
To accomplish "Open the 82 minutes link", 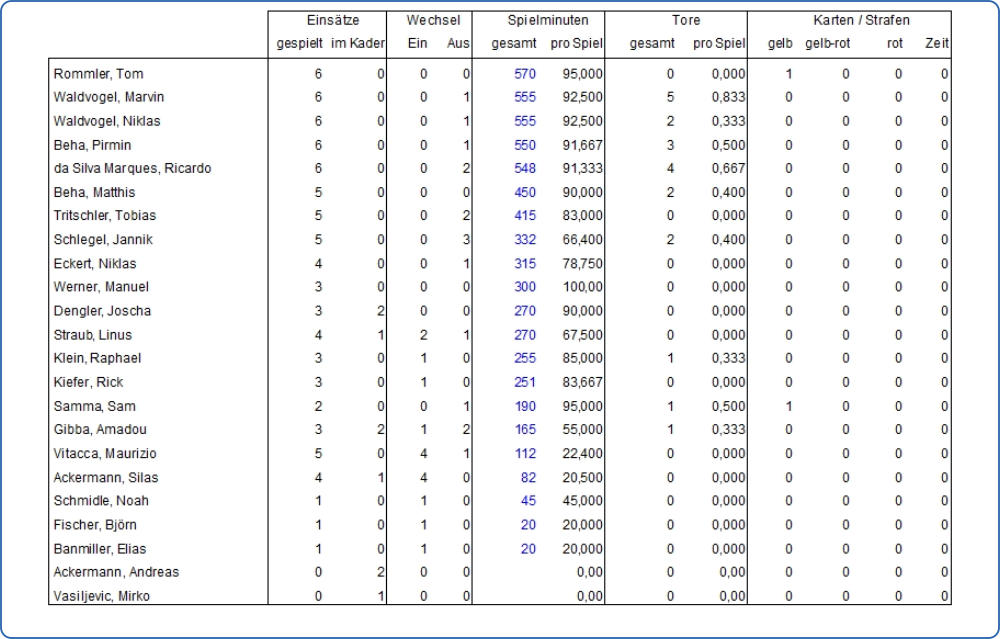I will 528,478.
